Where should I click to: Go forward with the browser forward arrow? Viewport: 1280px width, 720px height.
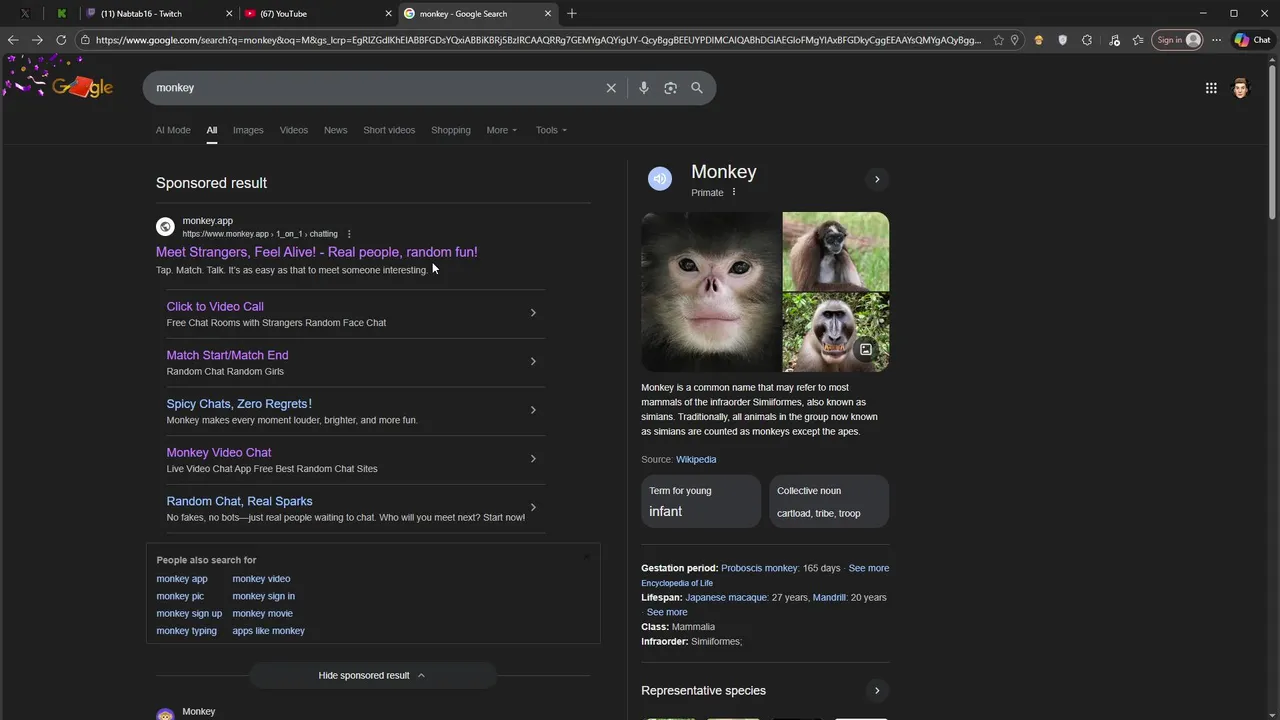tap(37, 40)
